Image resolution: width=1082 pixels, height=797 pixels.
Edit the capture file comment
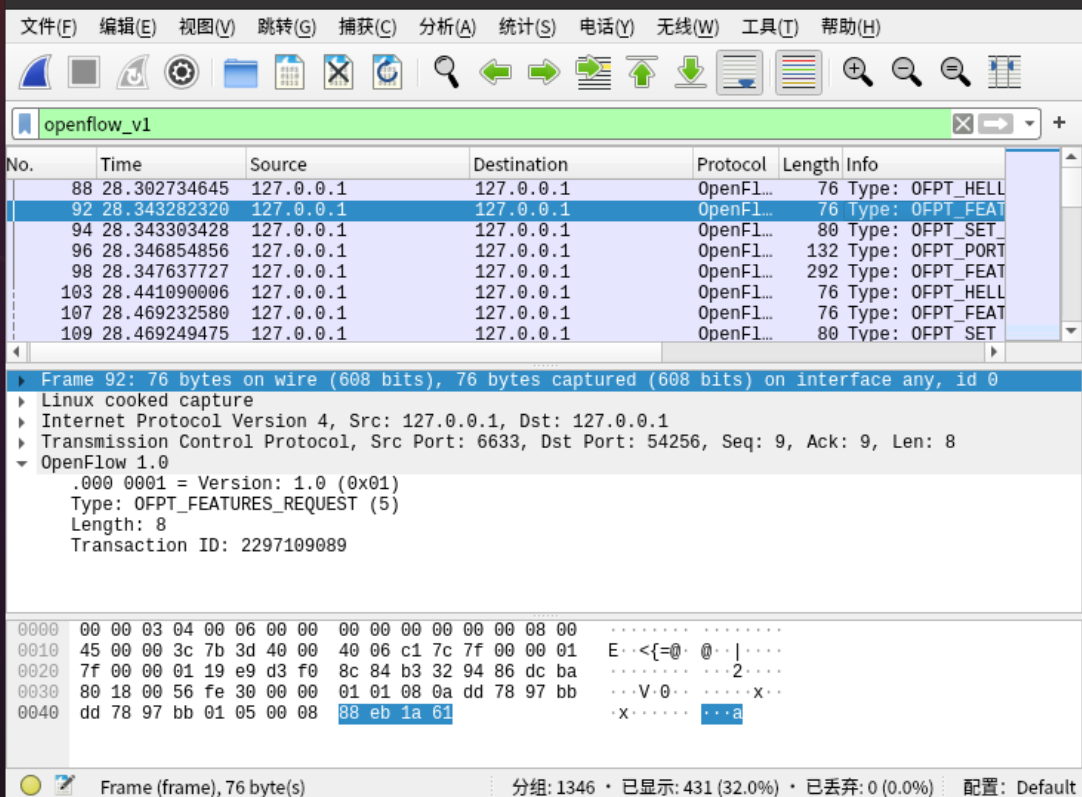point(63,785)
